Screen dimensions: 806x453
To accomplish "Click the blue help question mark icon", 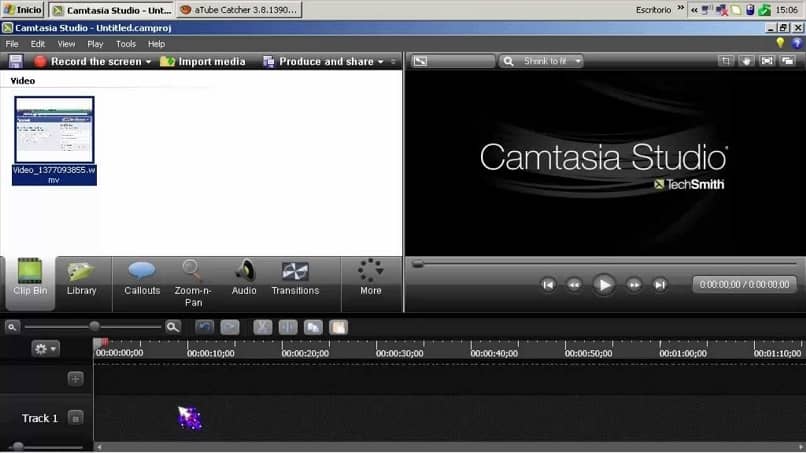I will [797, 43].
